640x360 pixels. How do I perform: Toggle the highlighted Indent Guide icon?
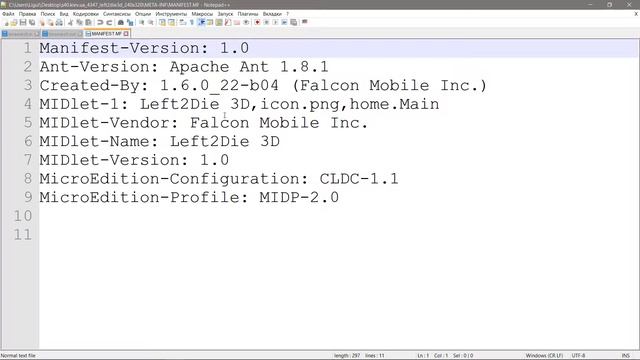tap(201, 22)
